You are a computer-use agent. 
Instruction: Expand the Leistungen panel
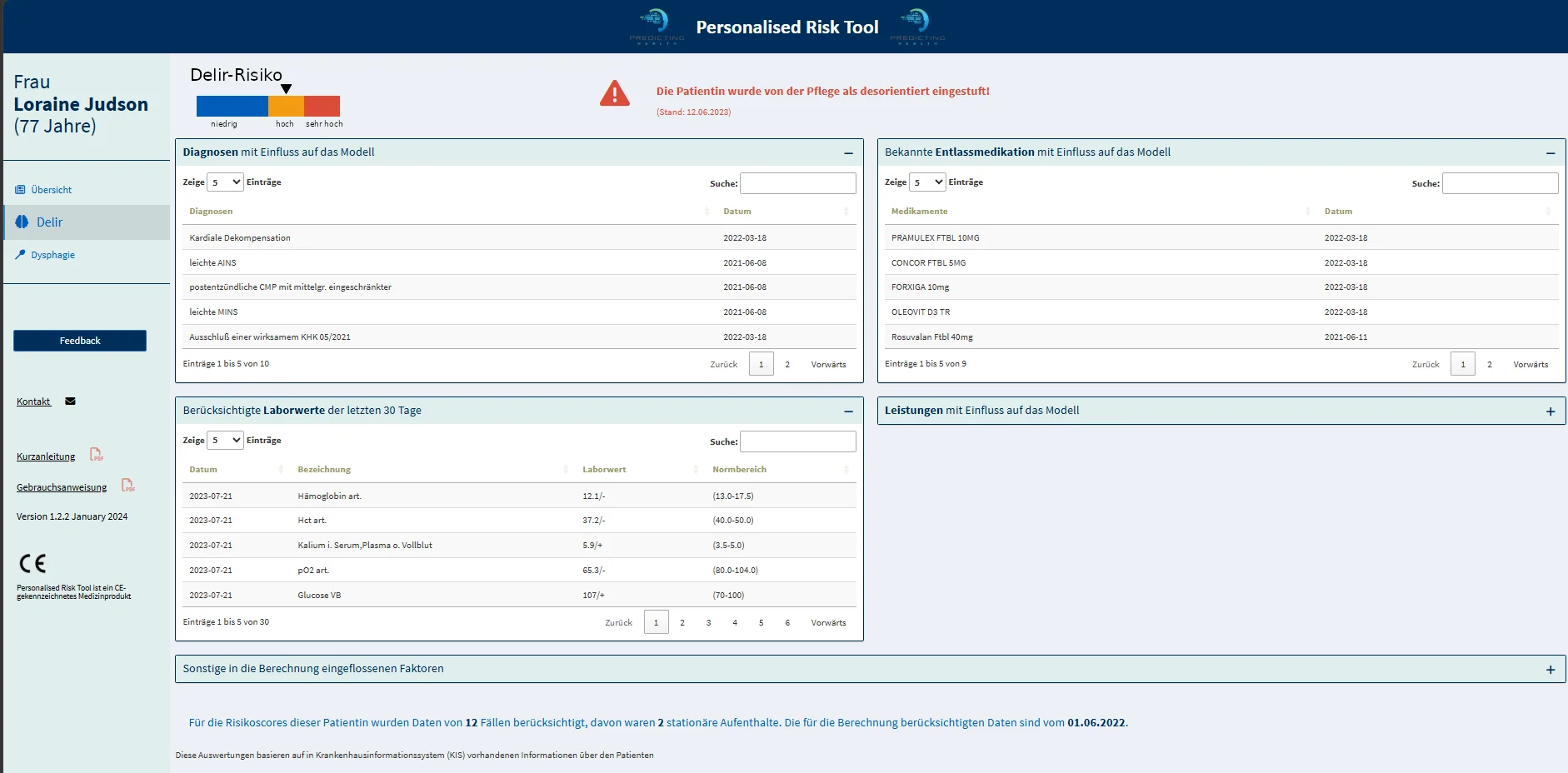click(1551, 411)
